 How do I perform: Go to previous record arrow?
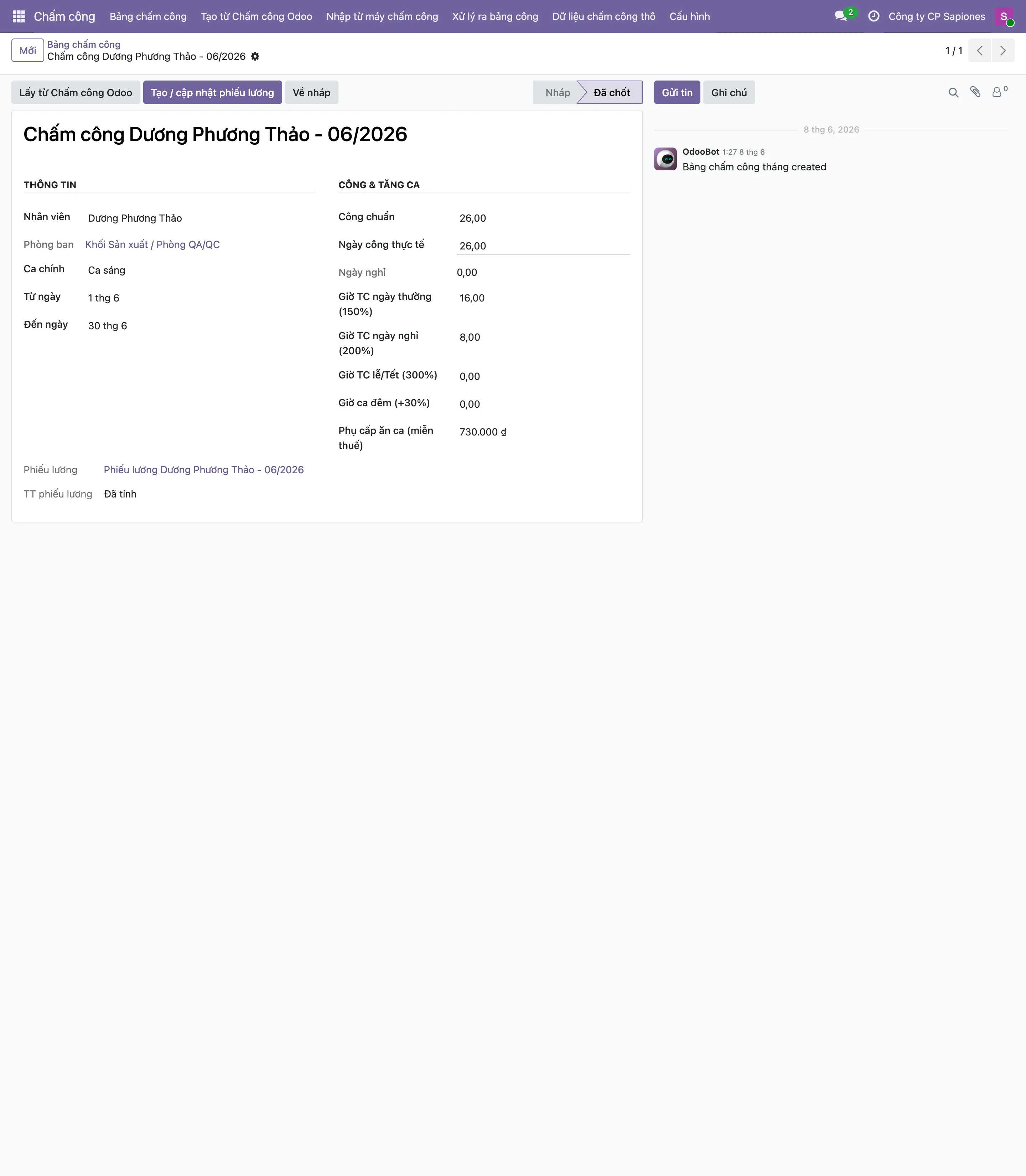pyautogui.click(x=980, y=50)
